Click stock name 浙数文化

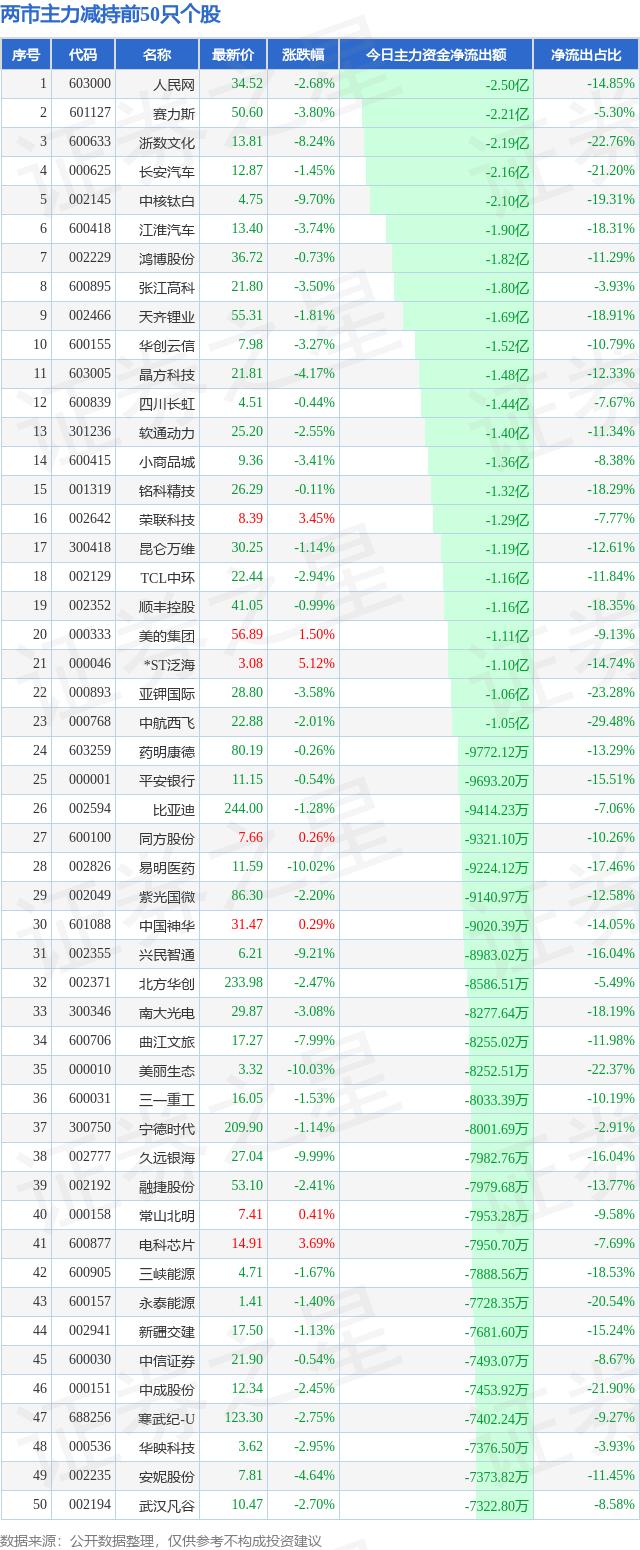click(x=167, y=142)
